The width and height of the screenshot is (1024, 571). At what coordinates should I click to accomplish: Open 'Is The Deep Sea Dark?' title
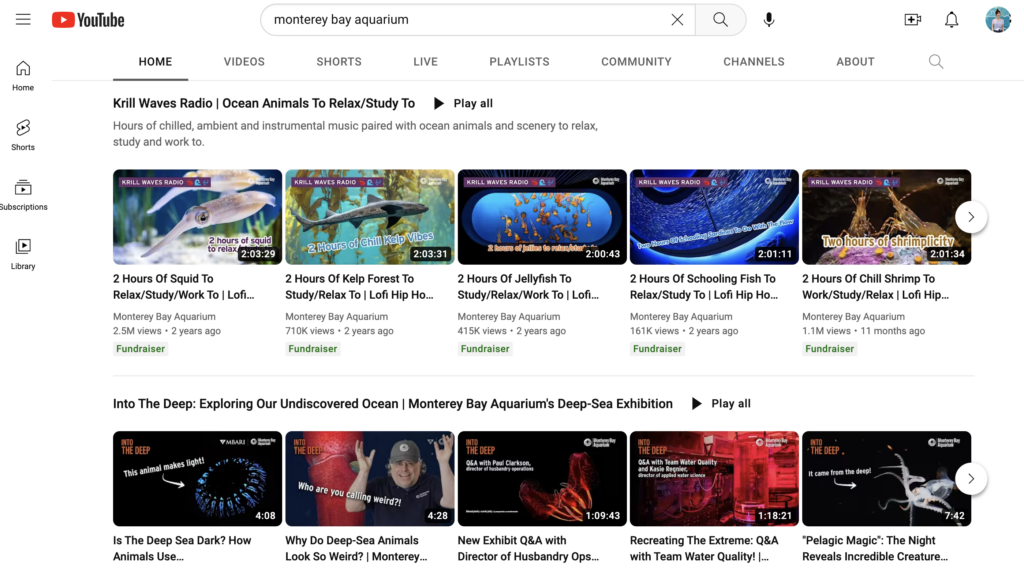click(182, 549)
